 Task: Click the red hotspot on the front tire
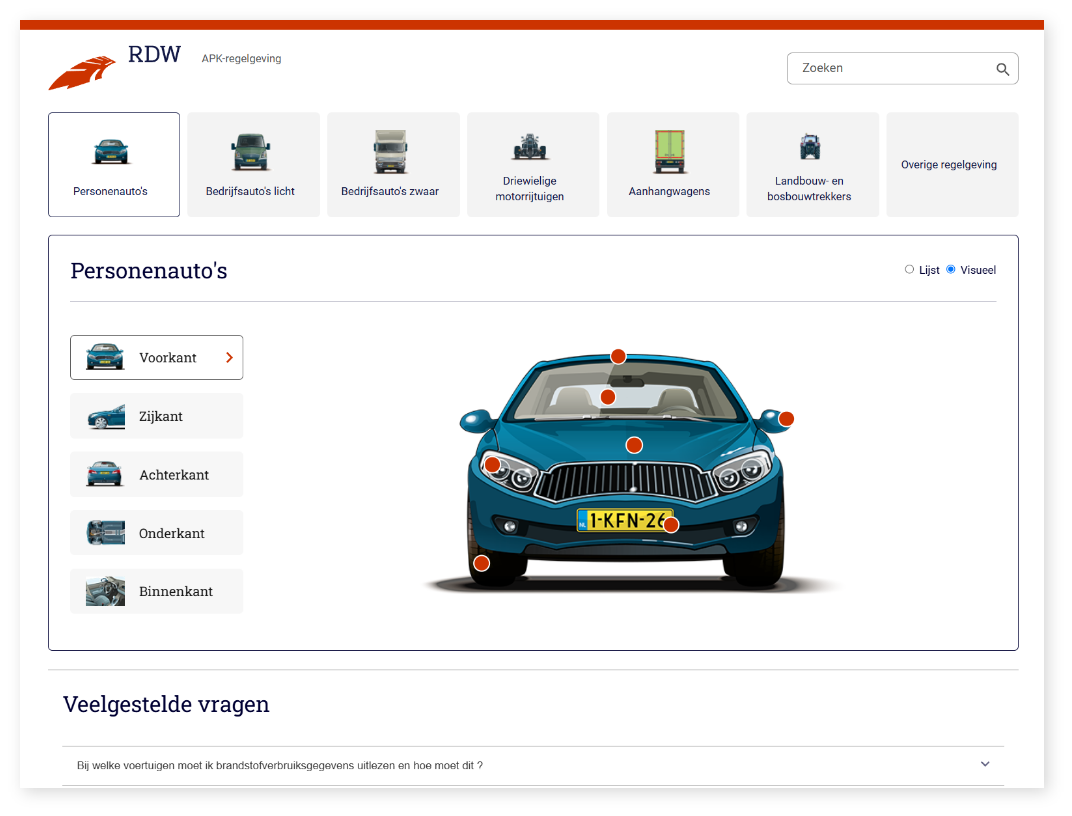click(x=482, y=563)
